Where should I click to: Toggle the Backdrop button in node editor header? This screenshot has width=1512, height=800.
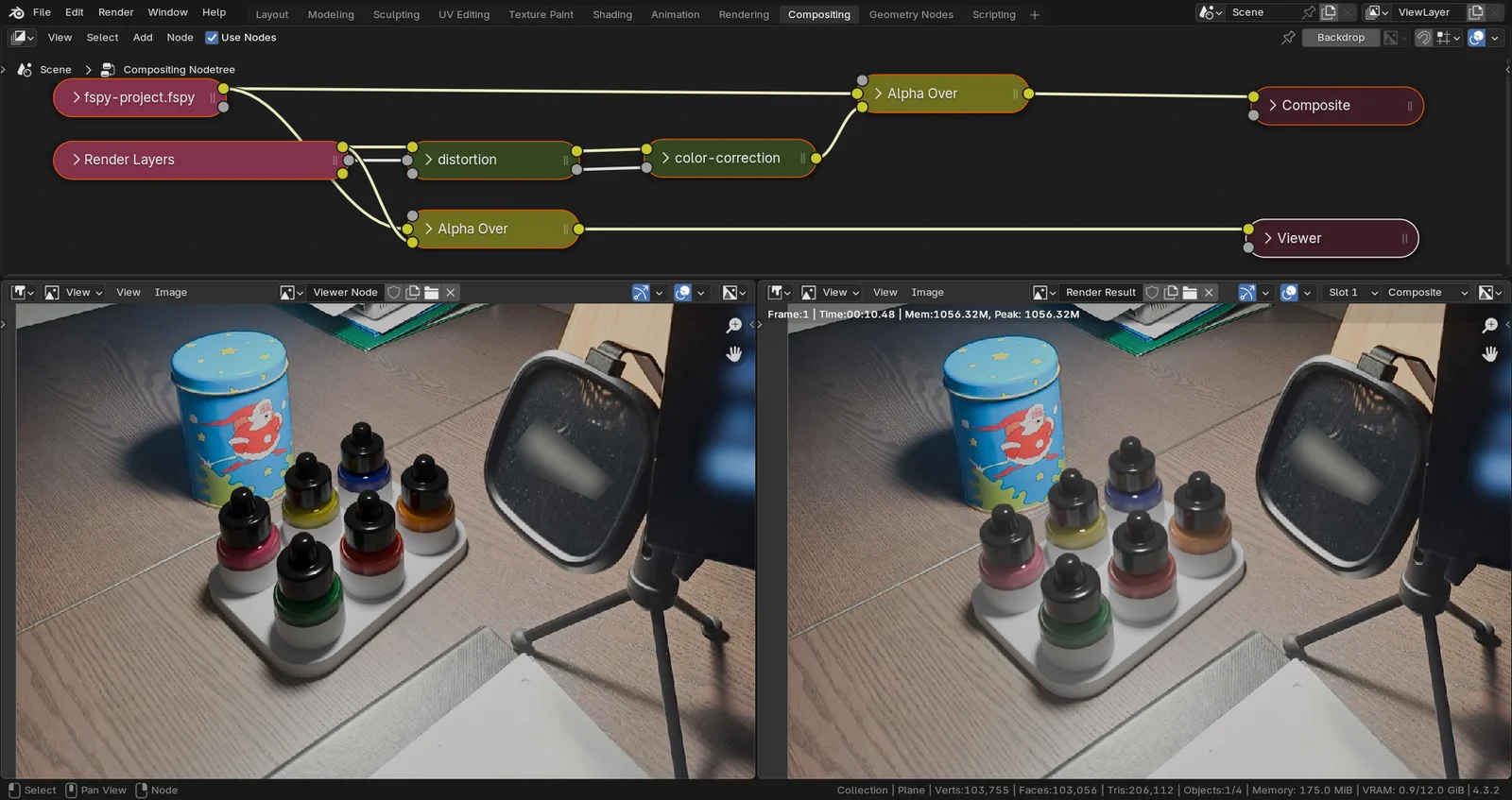click(1340, 38)
